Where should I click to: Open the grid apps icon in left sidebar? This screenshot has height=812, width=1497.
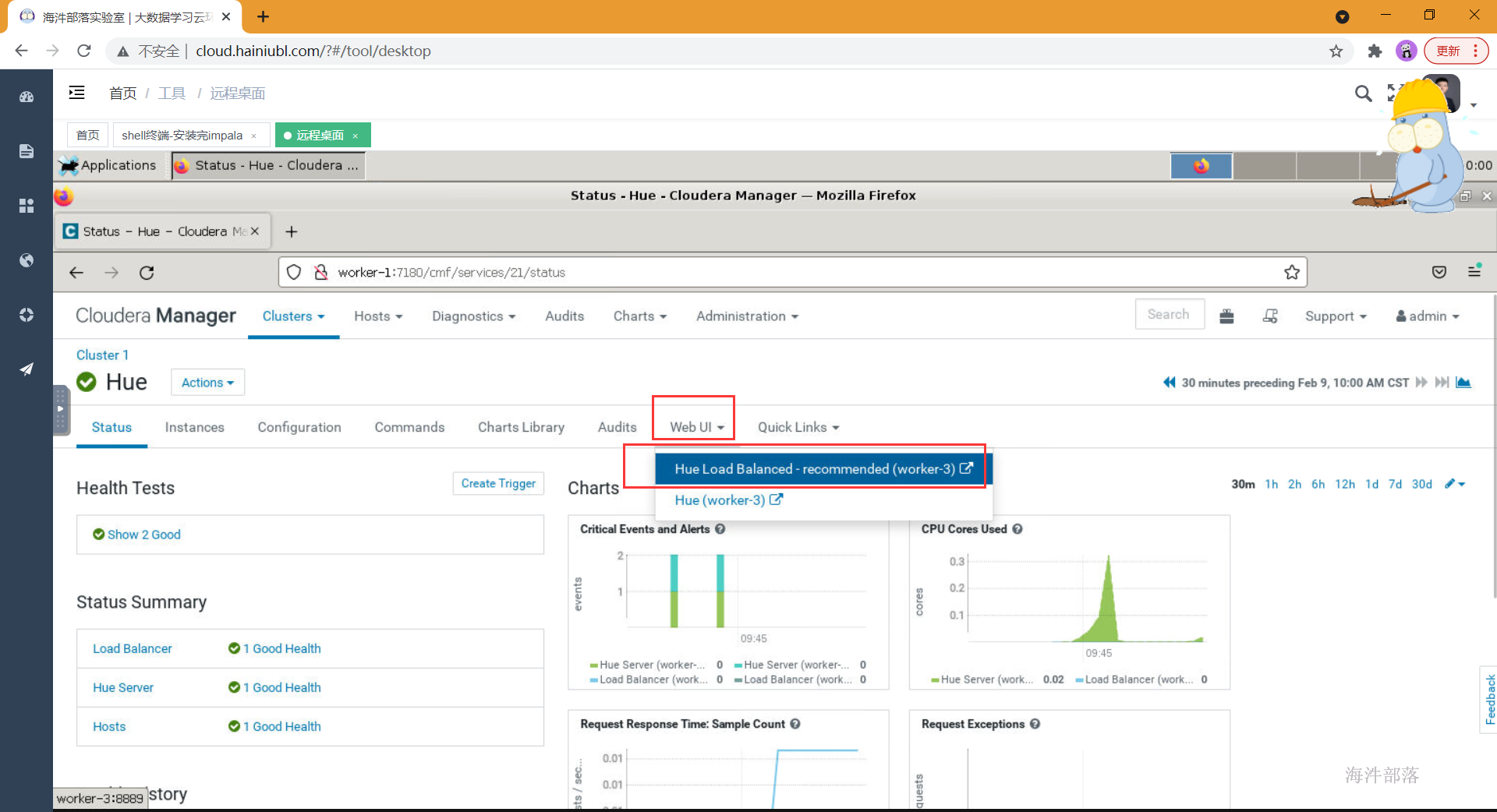27,206
